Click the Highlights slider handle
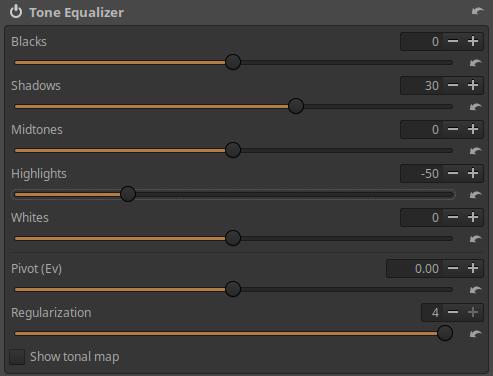Screen dimensions: 493x376 (x=128, y=194)
